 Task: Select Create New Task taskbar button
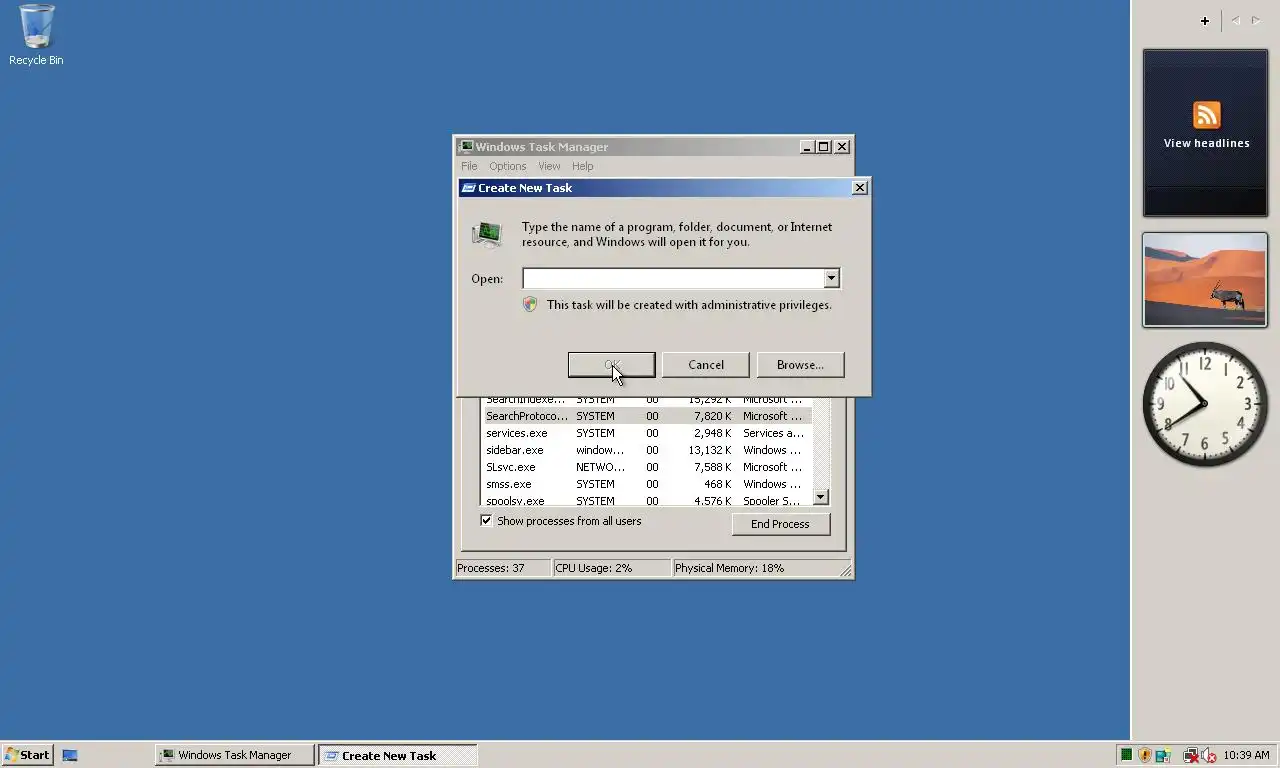coord(397,755)
